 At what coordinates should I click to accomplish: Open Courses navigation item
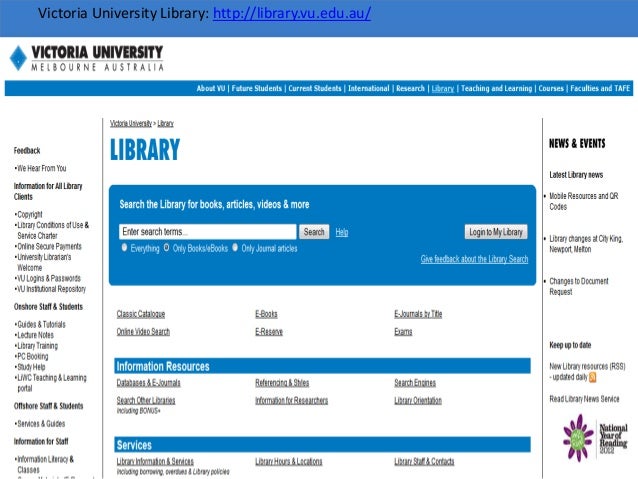coord(551,88)
